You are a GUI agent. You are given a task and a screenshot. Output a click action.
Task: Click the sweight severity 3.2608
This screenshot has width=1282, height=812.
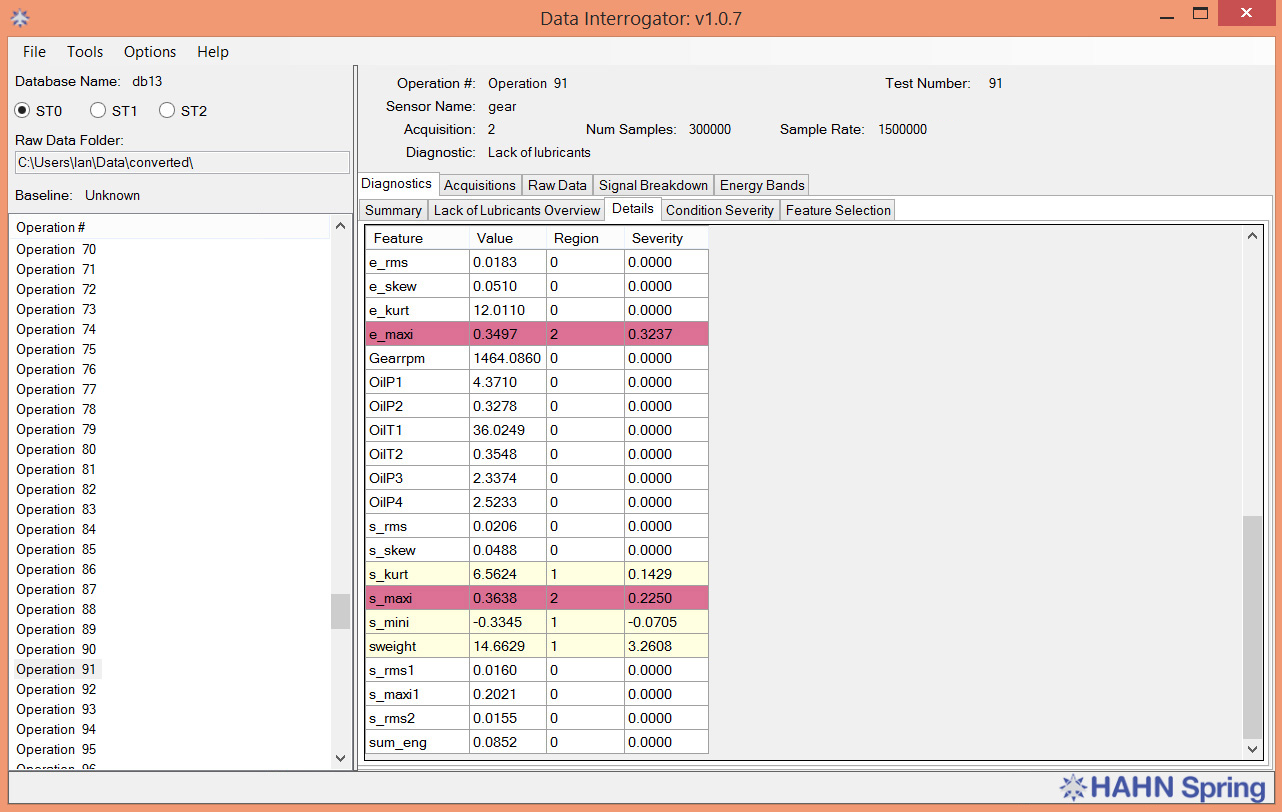pos(666,646)
